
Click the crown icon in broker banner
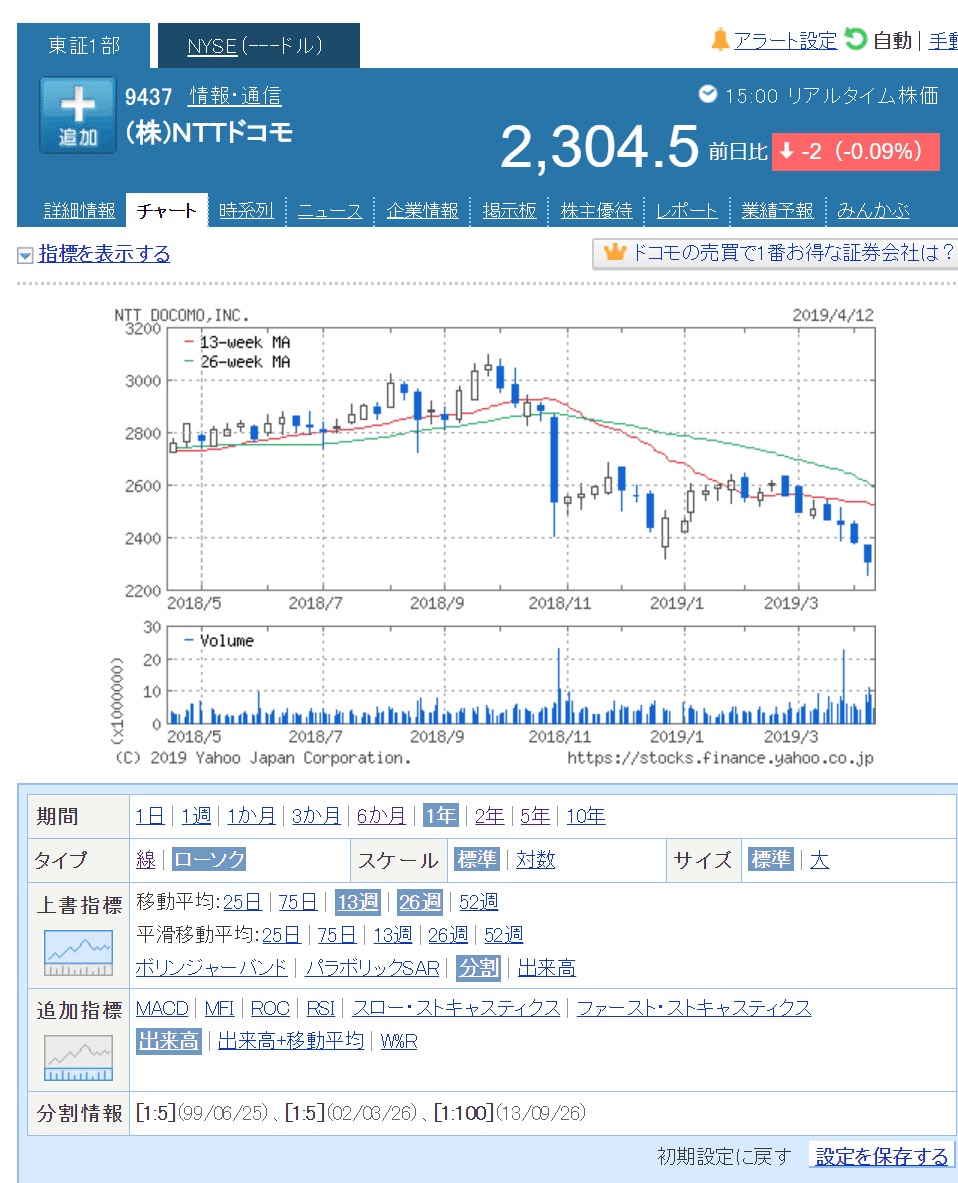pyautogui.click(x=614, y=253)
